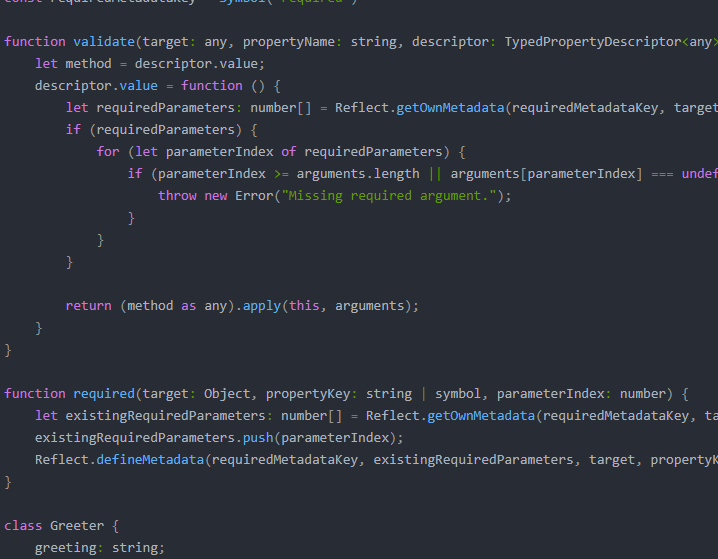Viewport: 718px width, 559px height.
Task: Click the | union operator before symbol
Action: tap(424, 393)
